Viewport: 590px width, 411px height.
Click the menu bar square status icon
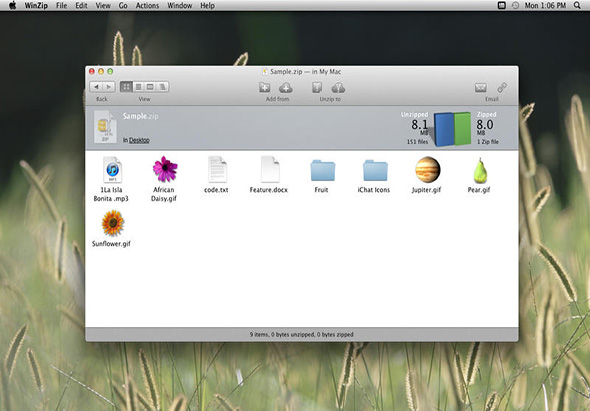(x=501, y=5)
